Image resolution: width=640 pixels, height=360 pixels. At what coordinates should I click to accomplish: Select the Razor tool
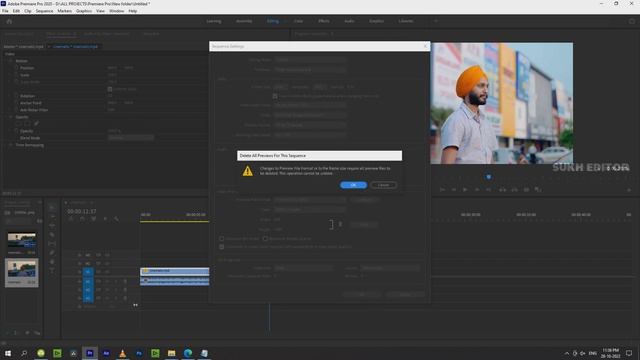[x=52, y=235]
